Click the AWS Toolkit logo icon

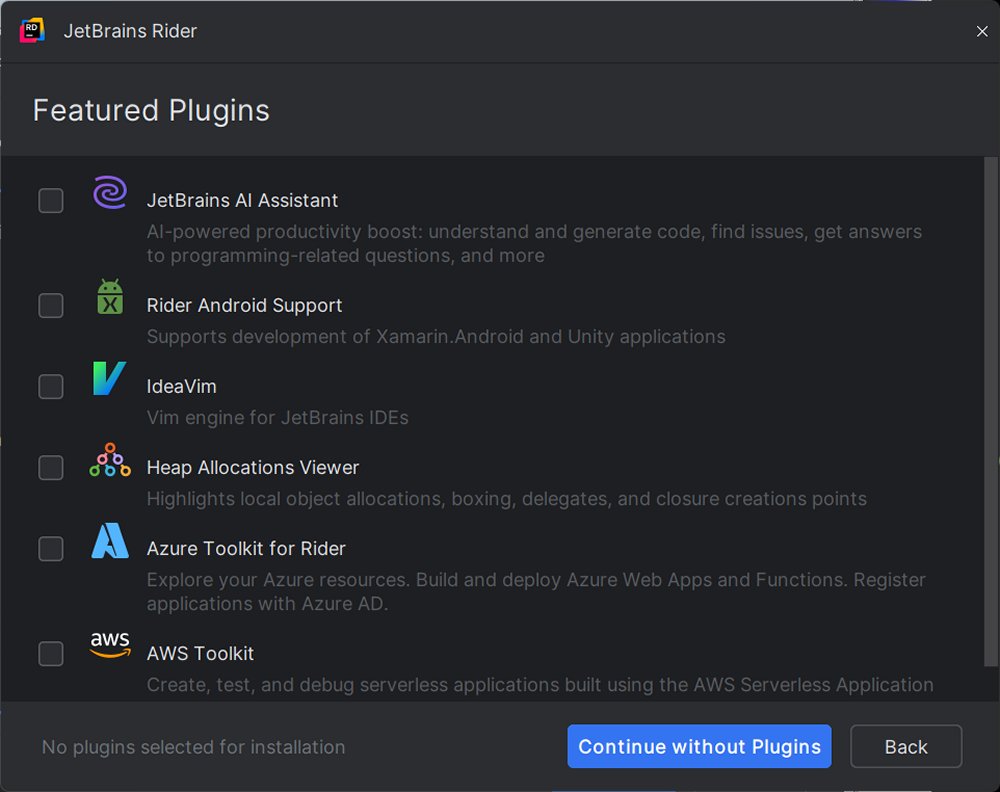pyautogui.click(x=110, y=645)
